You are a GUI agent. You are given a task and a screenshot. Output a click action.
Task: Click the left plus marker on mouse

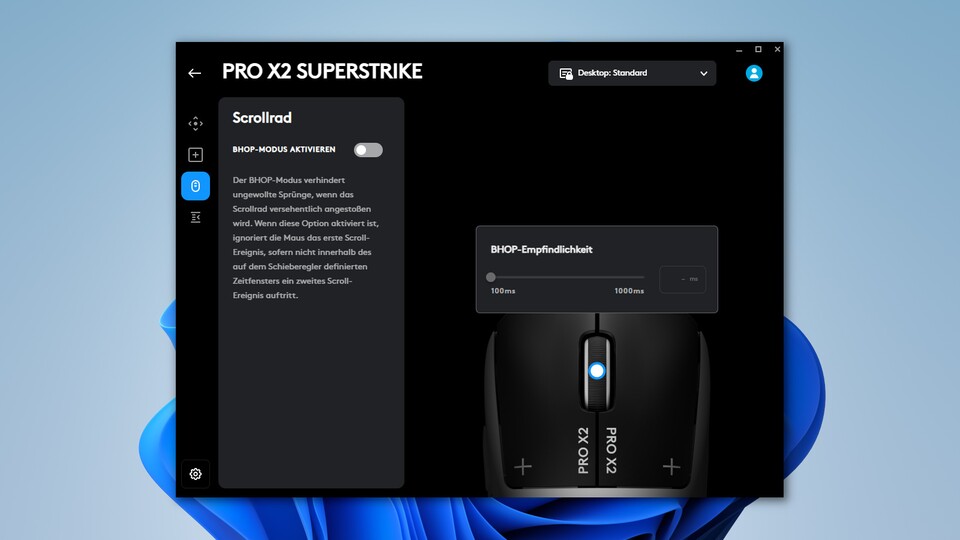coord(522,467)
